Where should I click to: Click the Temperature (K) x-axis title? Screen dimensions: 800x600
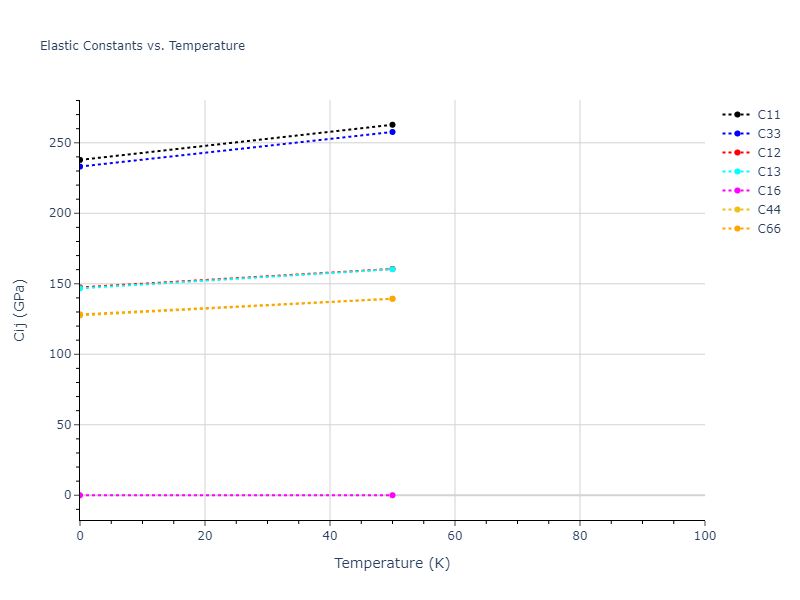tap(392, 564)
